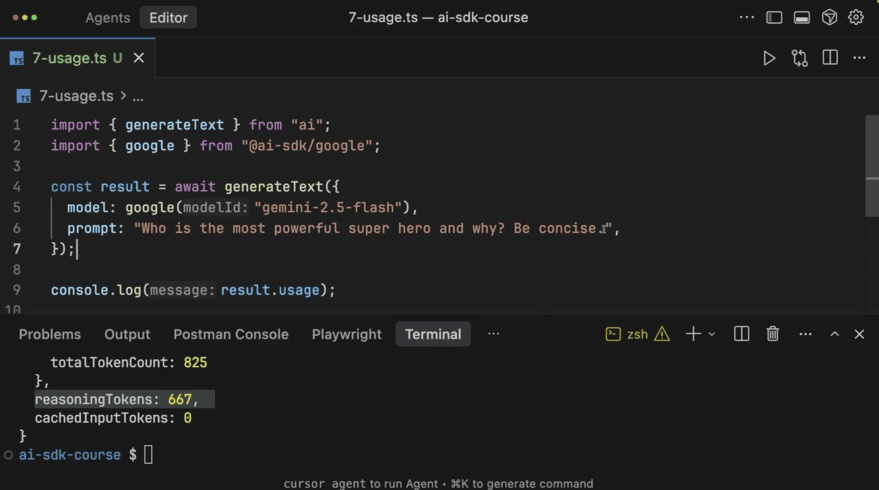
Task: Close the 7-usage.ts tab
Action: (138, 58)
